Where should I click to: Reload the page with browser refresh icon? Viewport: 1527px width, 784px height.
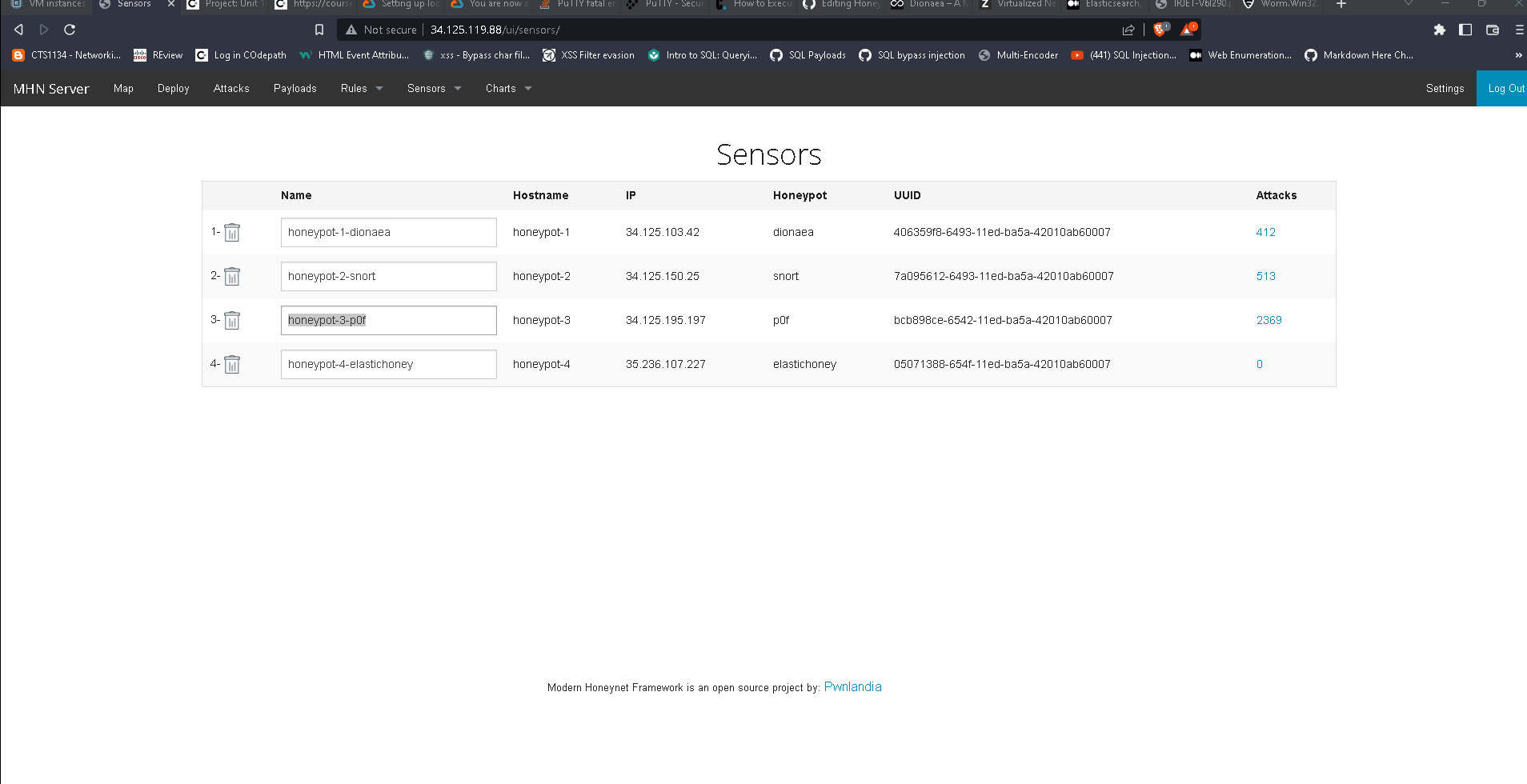pos(70,30)
